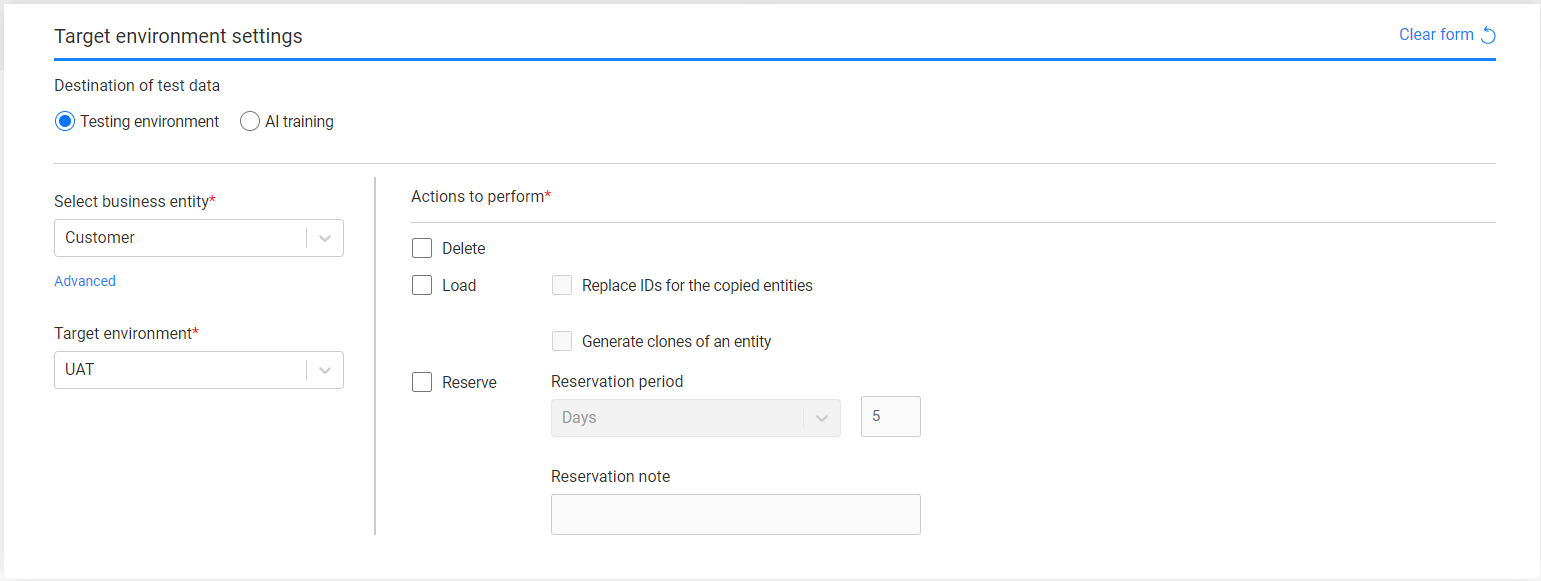Image resolution: width=1541 pixels, height=581 pixels.
Task: Click the Clear form link text
Action: (x=1436, y=35)
